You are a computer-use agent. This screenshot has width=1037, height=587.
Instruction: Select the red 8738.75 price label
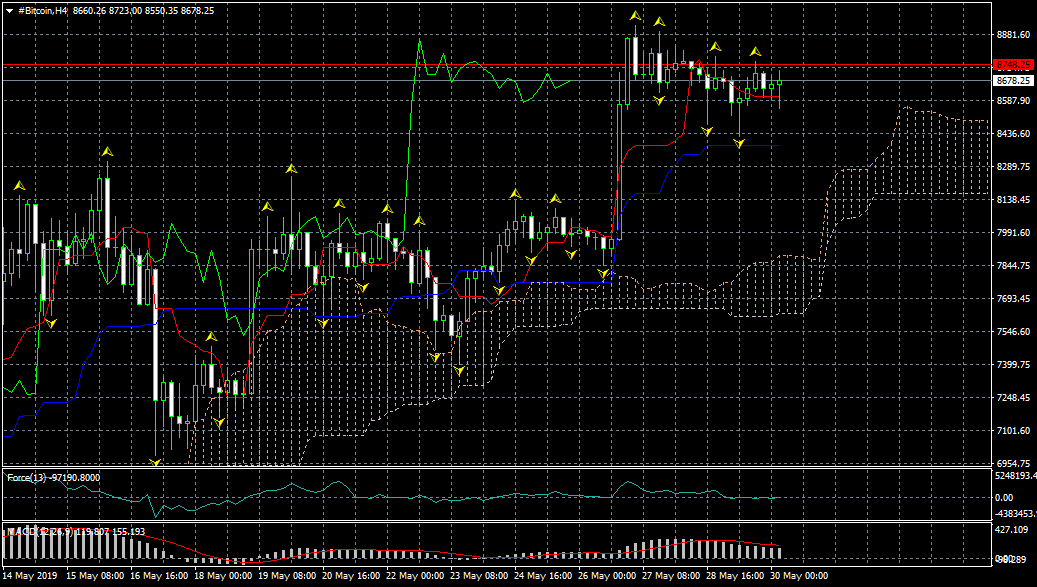click(1013, 65)
